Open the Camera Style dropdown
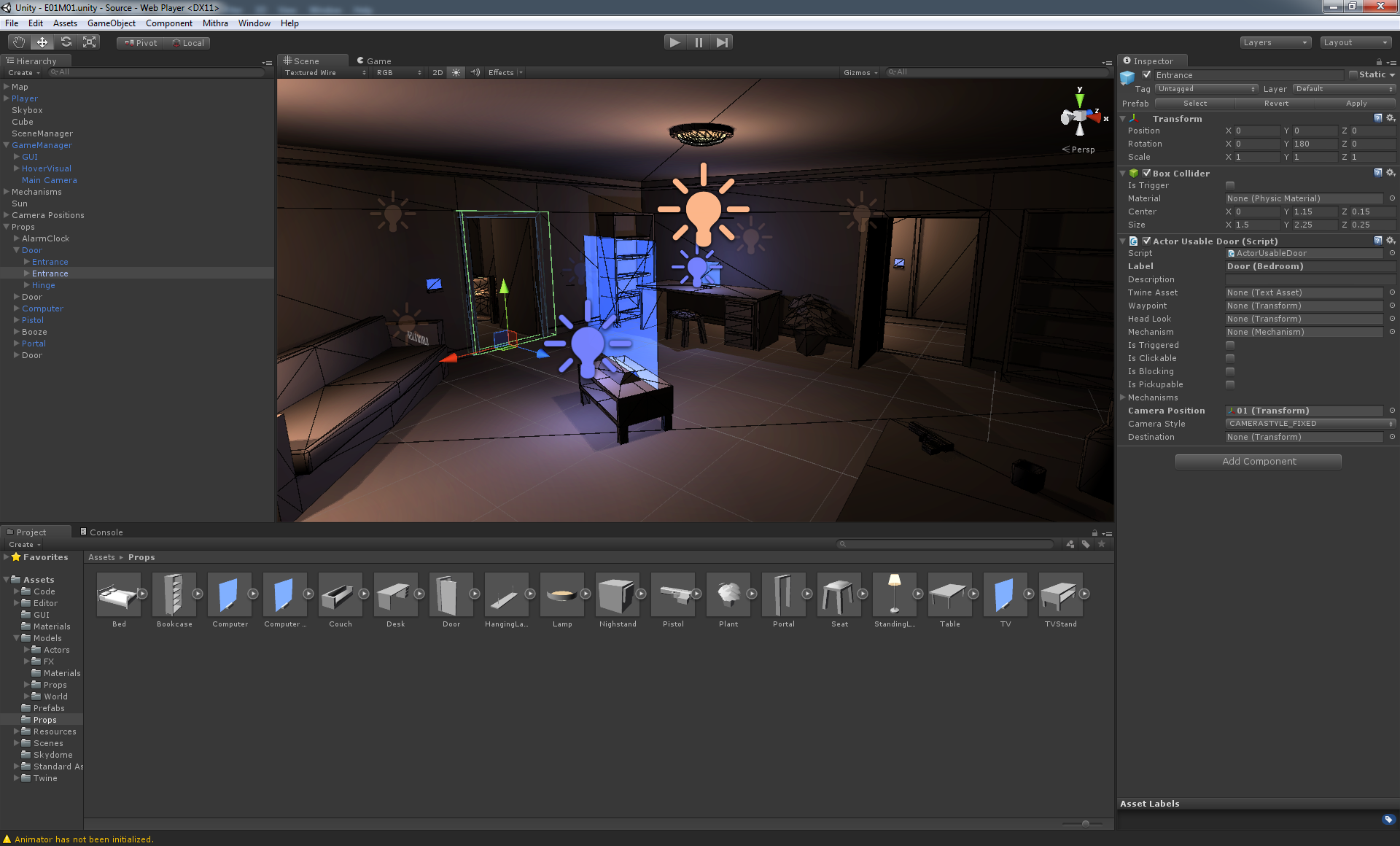Screen dimensions: 1400x846 coord(1310,424)
